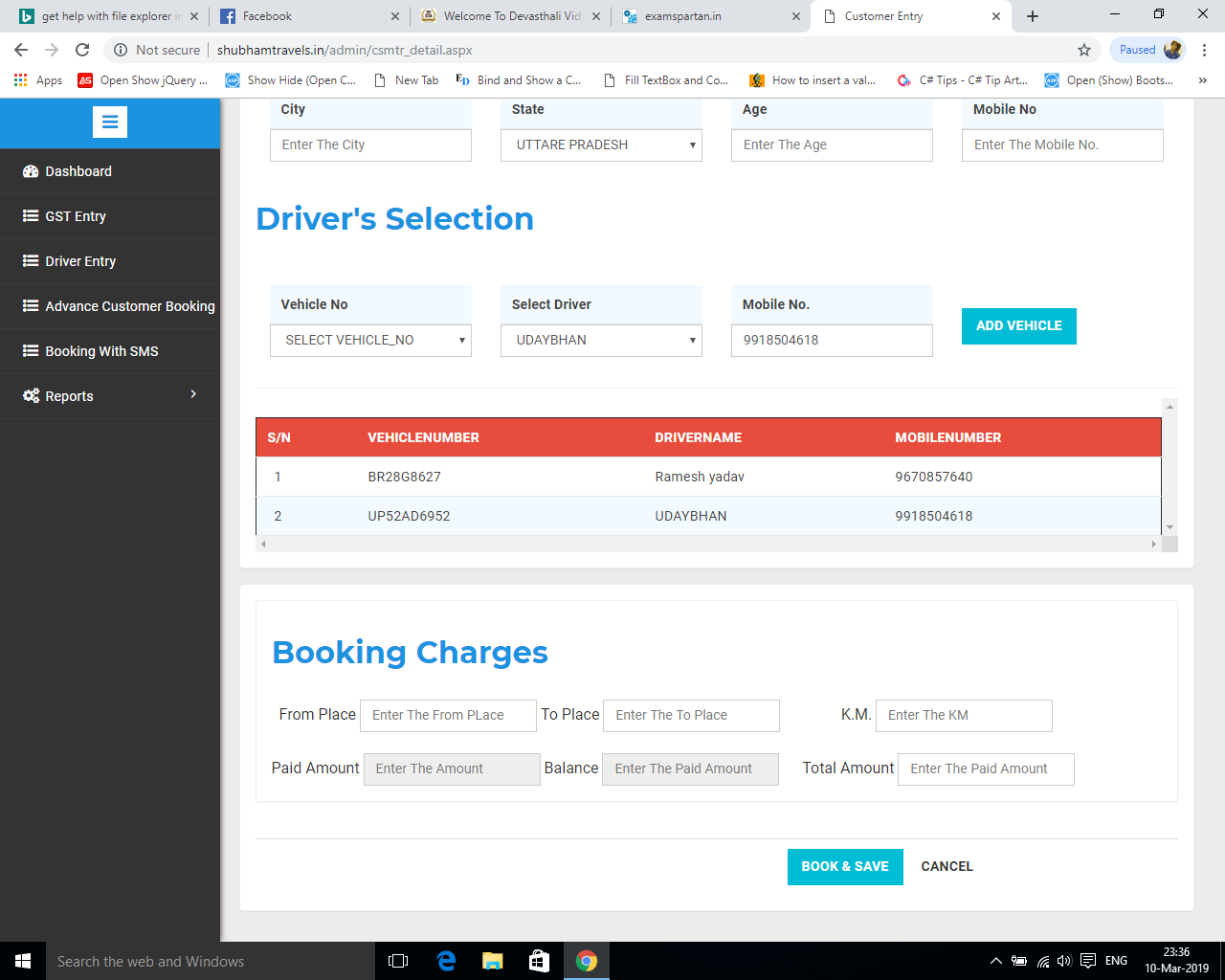Click the ADD VEHICLE button
This screenshot has width=1225, height=980.
[x=1018, y=325]
